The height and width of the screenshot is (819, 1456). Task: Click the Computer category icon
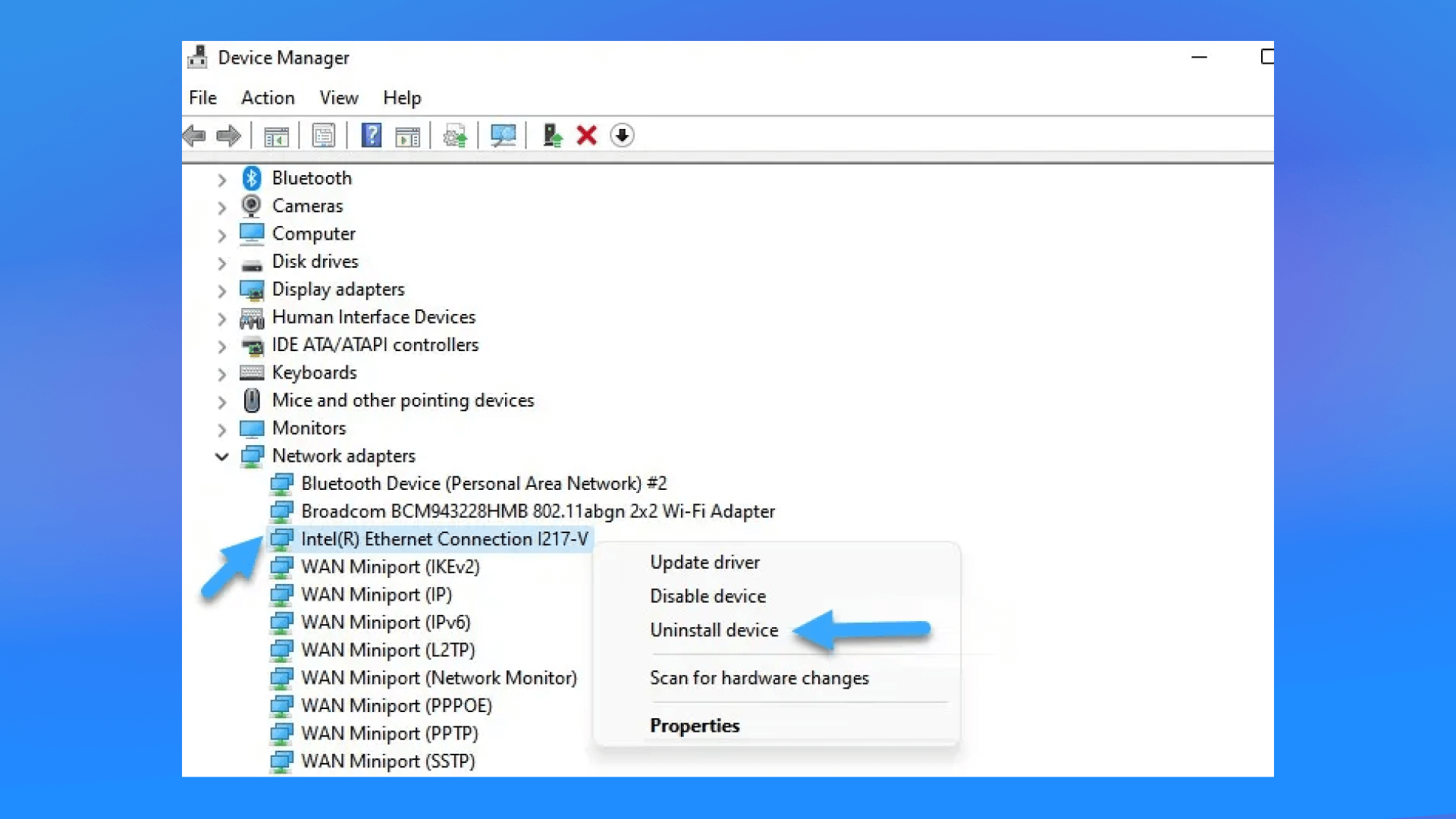pyautogui.click(x=252, y=234)
